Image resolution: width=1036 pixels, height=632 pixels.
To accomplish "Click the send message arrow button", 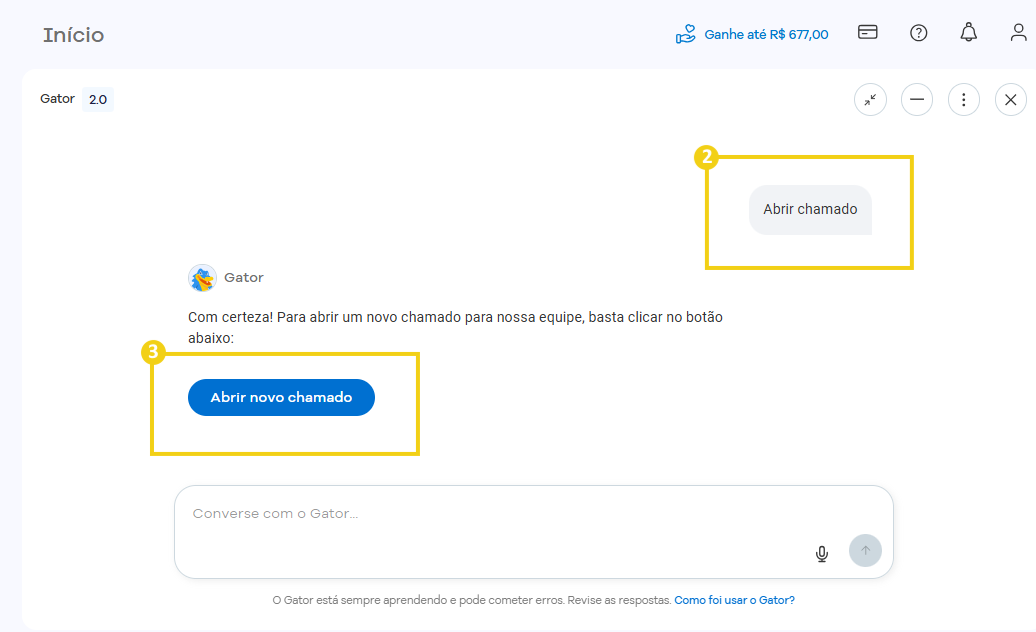I will click(x=866, y=551).
